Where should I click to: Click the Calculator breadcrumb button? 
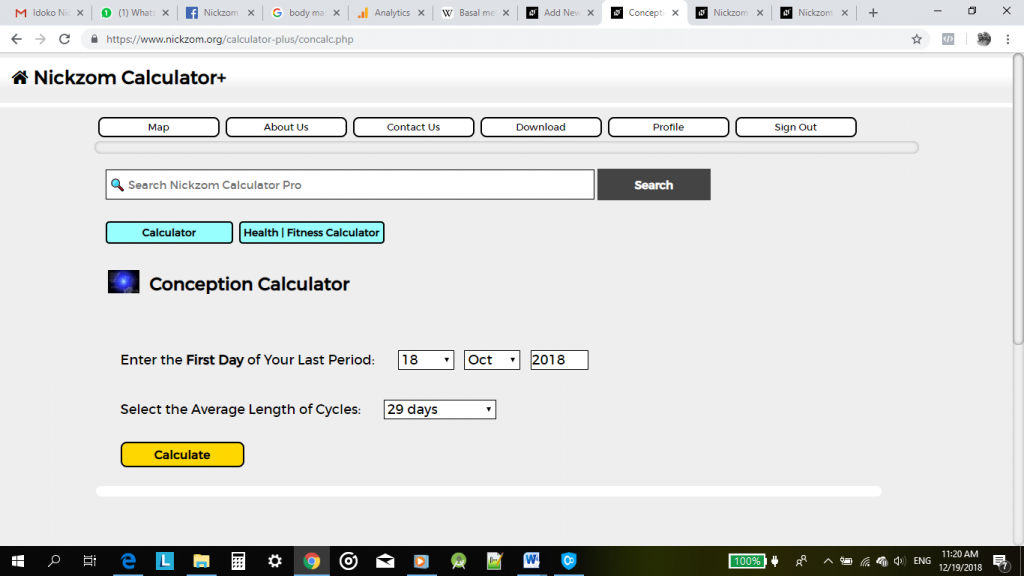pyautogui.click(x=169, y=232)
